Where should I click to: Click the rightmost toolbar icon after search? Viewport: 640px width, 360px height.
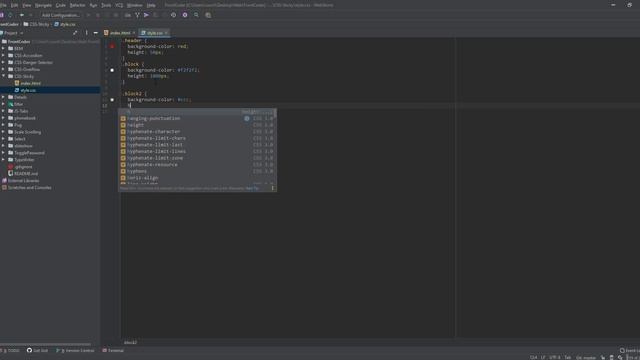coord(208,15)
